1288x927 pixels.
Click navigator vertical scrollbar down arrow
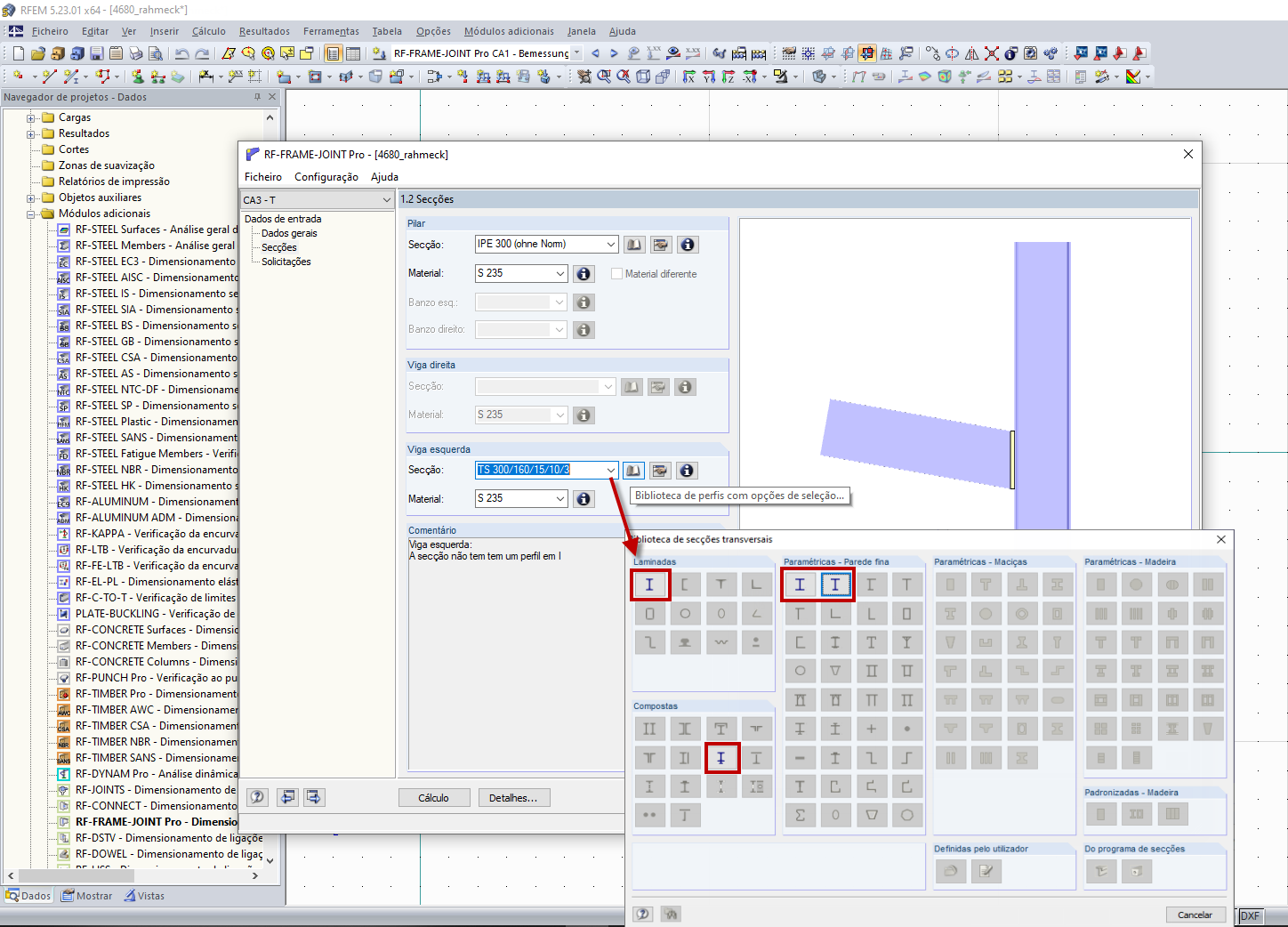click(270, 860)
